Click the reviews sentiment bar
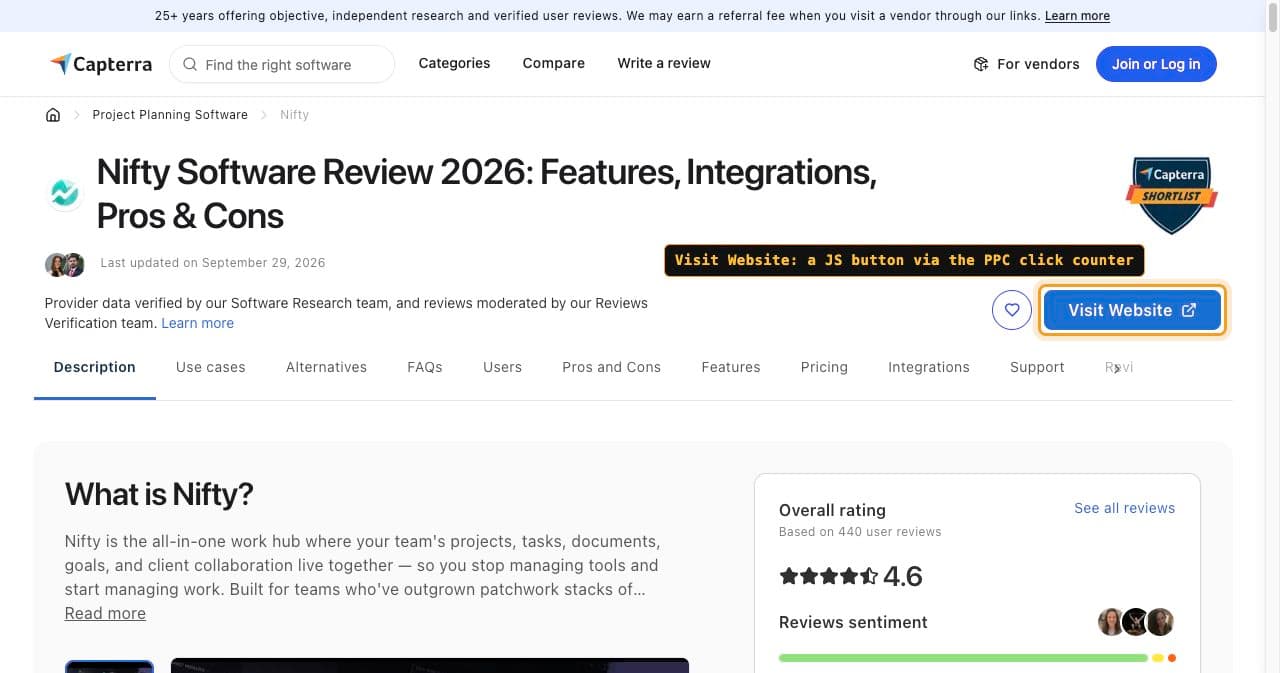The image size is (1280, 673). 977,658
